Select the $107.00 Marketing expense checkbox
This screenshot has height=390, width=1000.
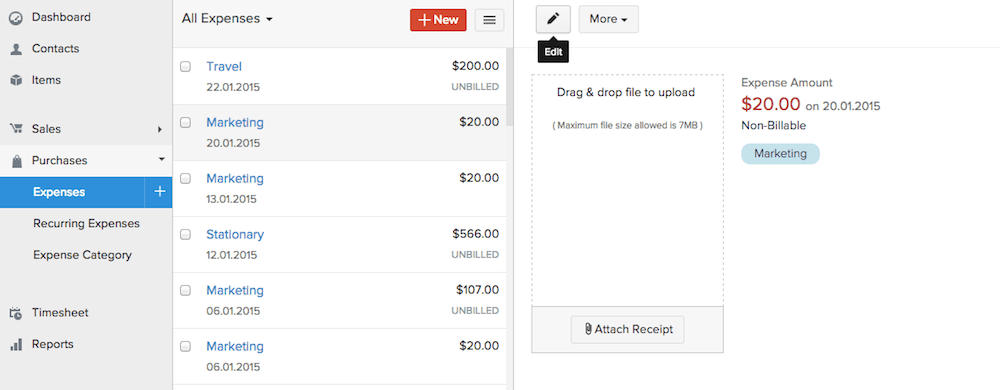[x=185, y=291]
